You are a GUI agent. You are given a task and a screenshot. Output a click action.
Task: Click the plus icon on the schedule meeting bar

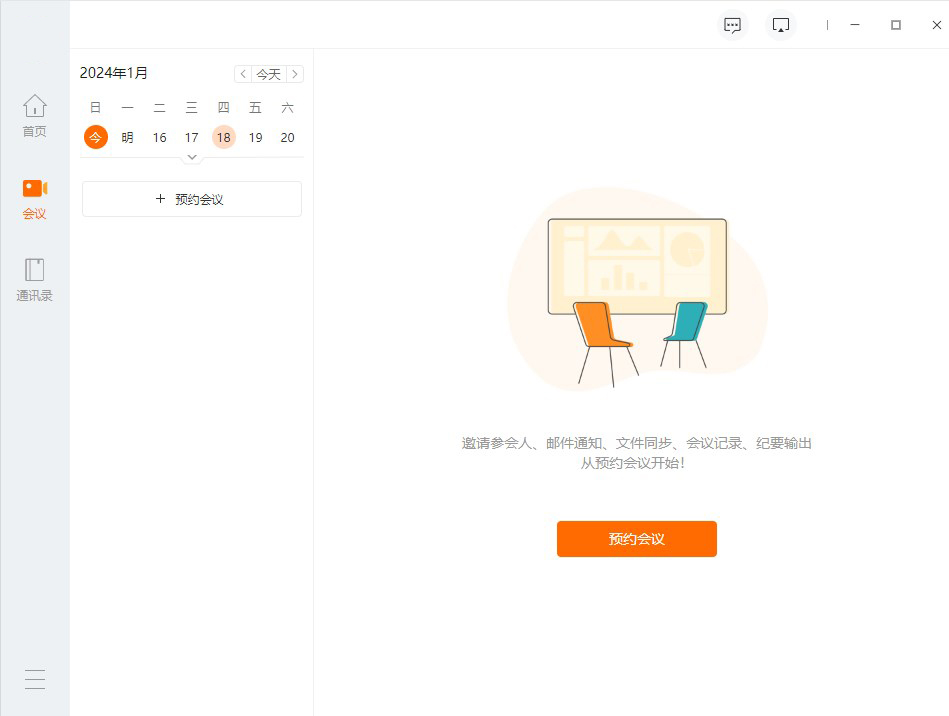pos(159,199)
